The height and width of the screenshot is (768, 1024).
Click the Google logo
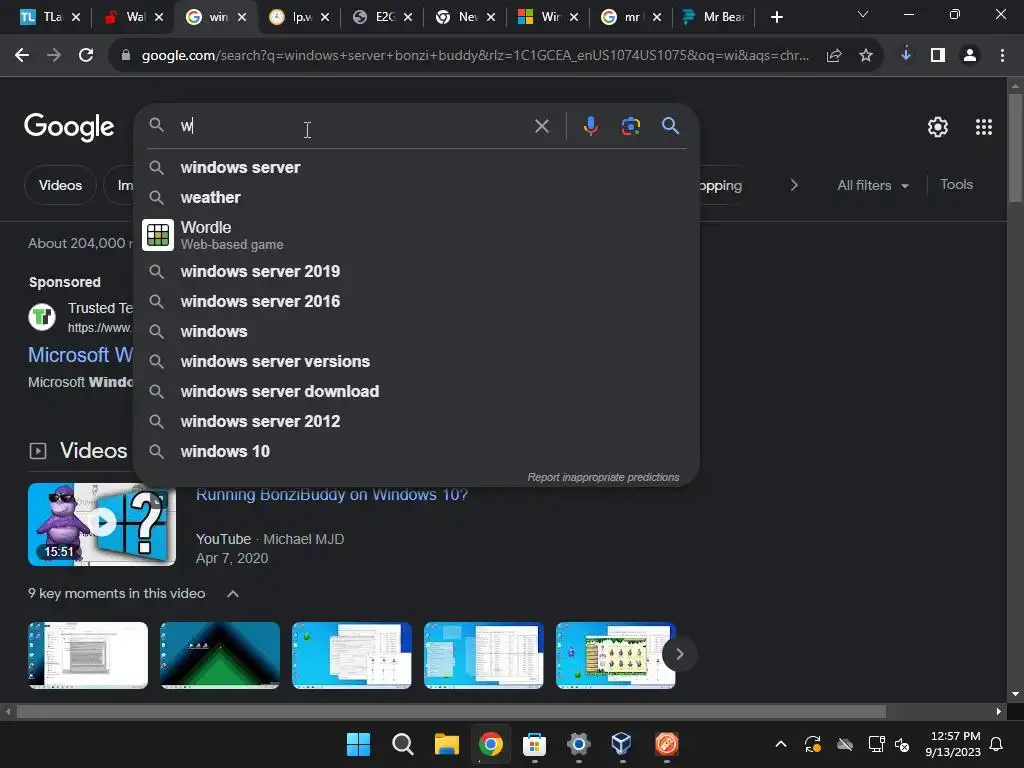69,127
